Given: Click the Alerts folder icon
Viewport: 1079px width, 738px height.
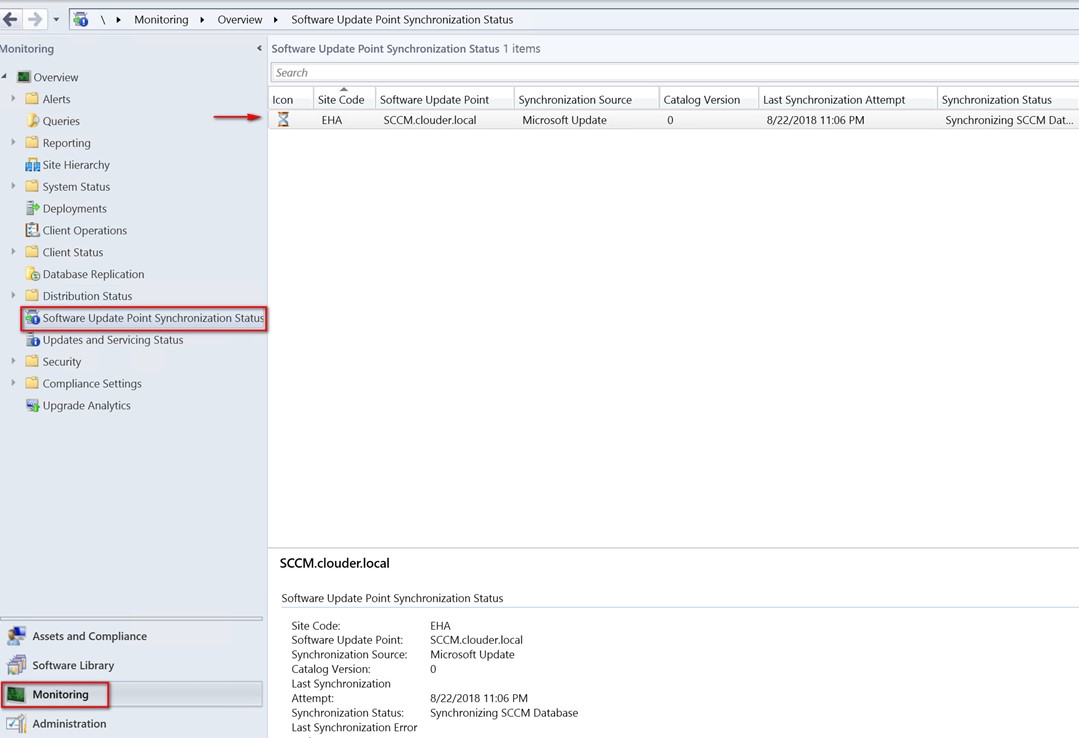Looking at the screenshot, I should click(x=32, y=98).
